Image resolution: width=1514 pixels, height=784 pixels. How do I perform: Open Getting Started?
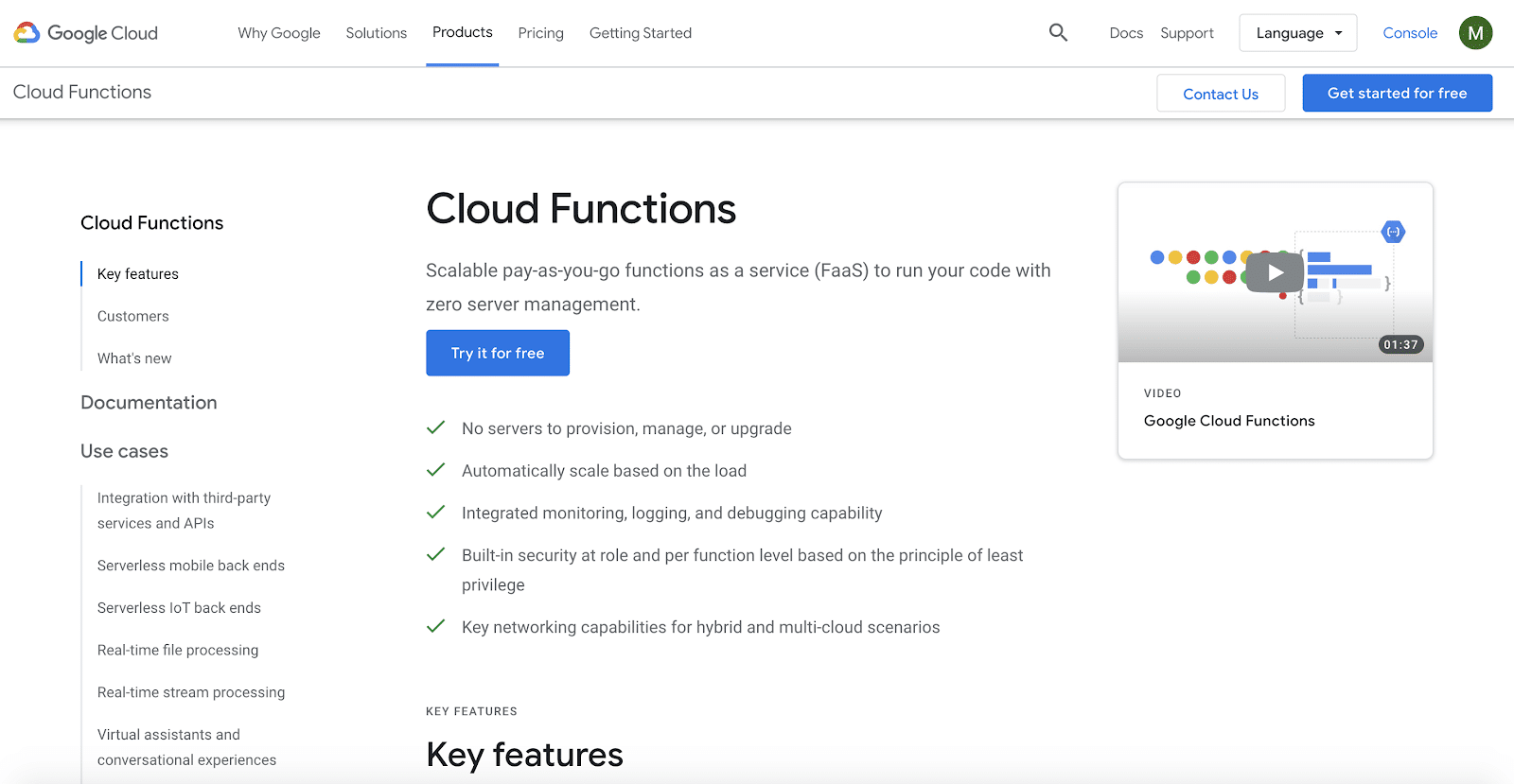pyautogui.click(x=641, y=33)
